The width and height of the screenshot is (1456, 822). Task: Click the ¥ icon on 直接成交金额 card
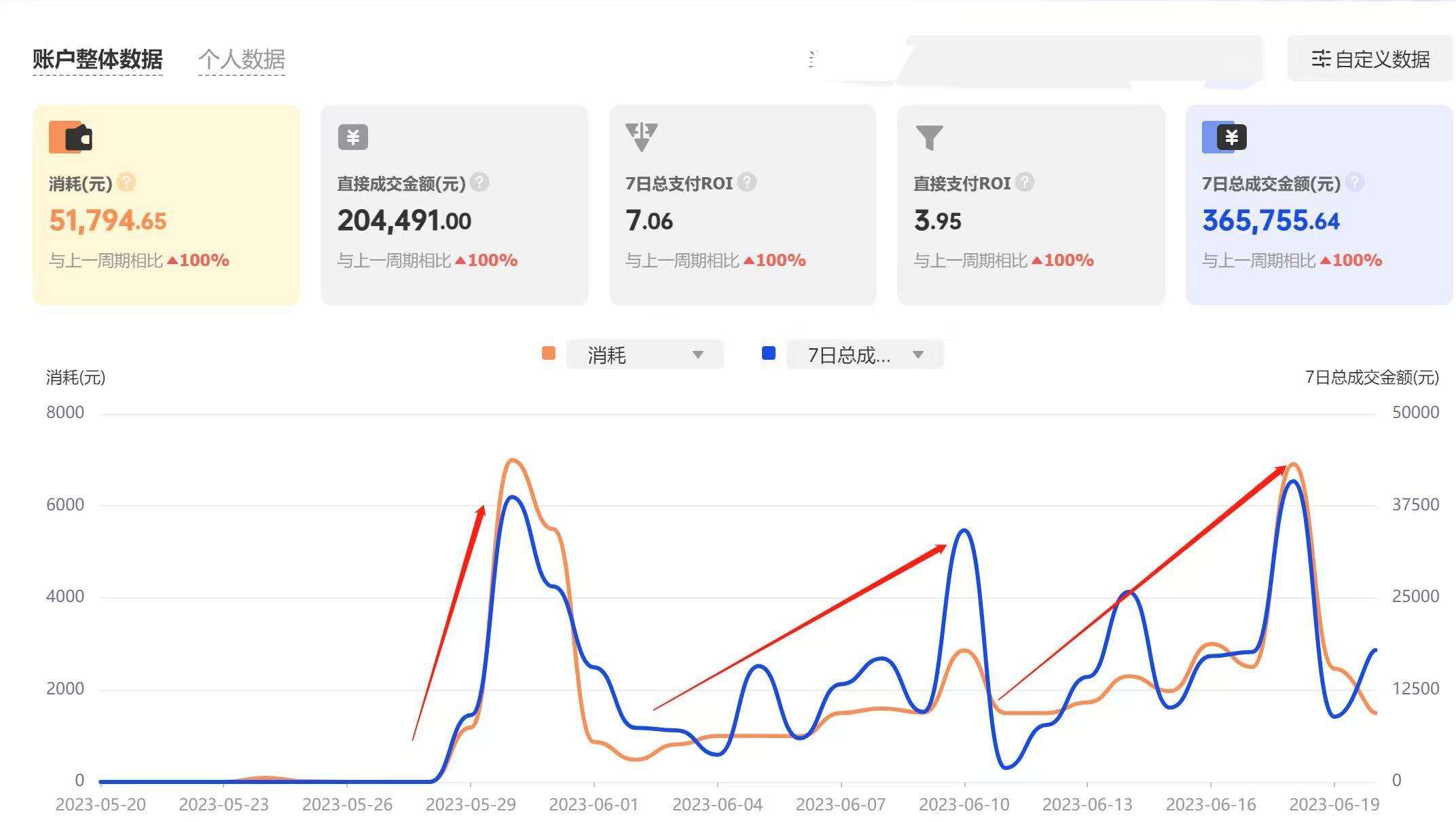[352, 136]
